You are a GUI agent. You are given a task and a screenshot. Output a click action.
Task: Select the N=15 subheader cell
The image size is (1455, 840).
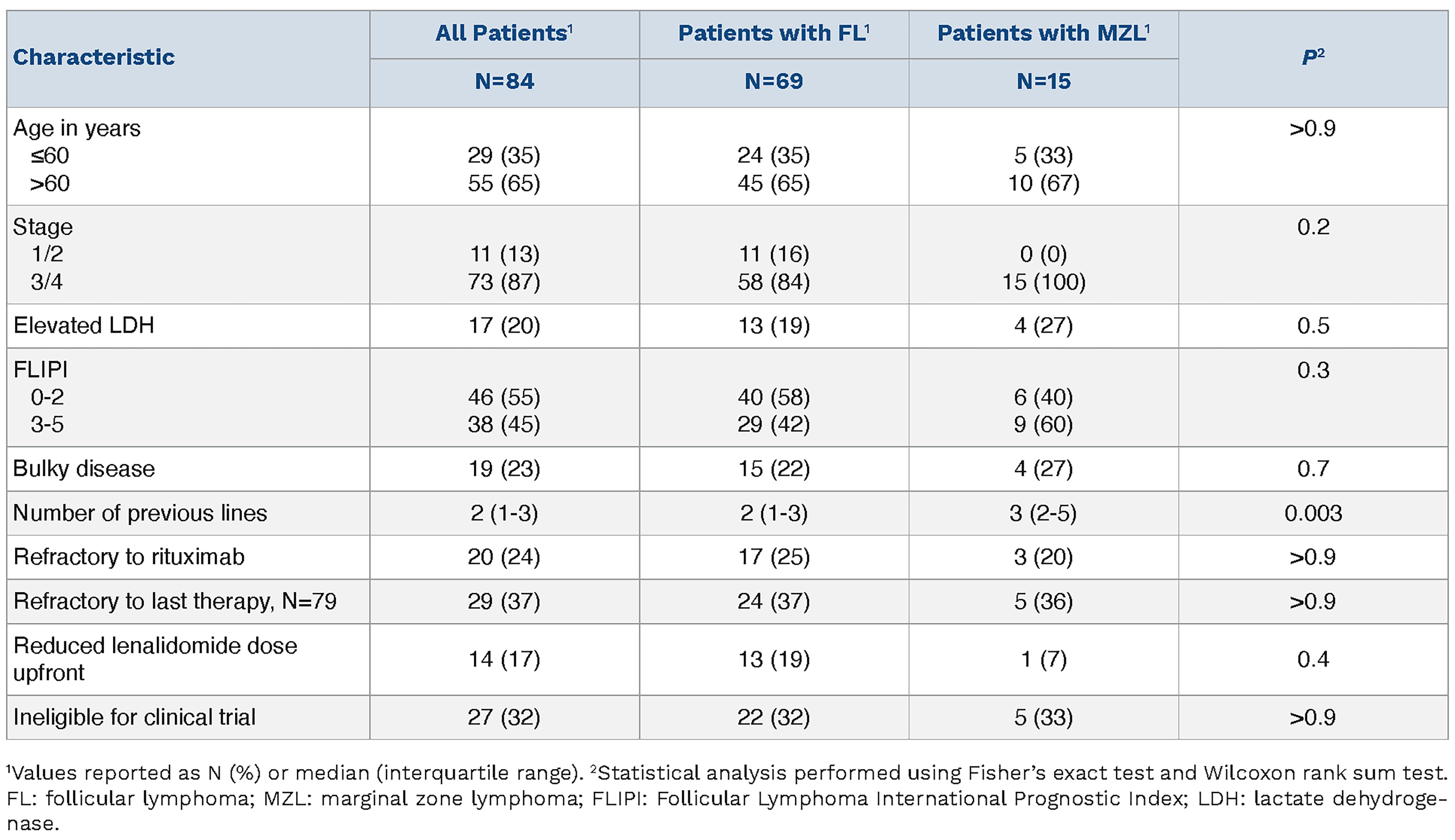pyautogui.click(x=1043, y=81)
